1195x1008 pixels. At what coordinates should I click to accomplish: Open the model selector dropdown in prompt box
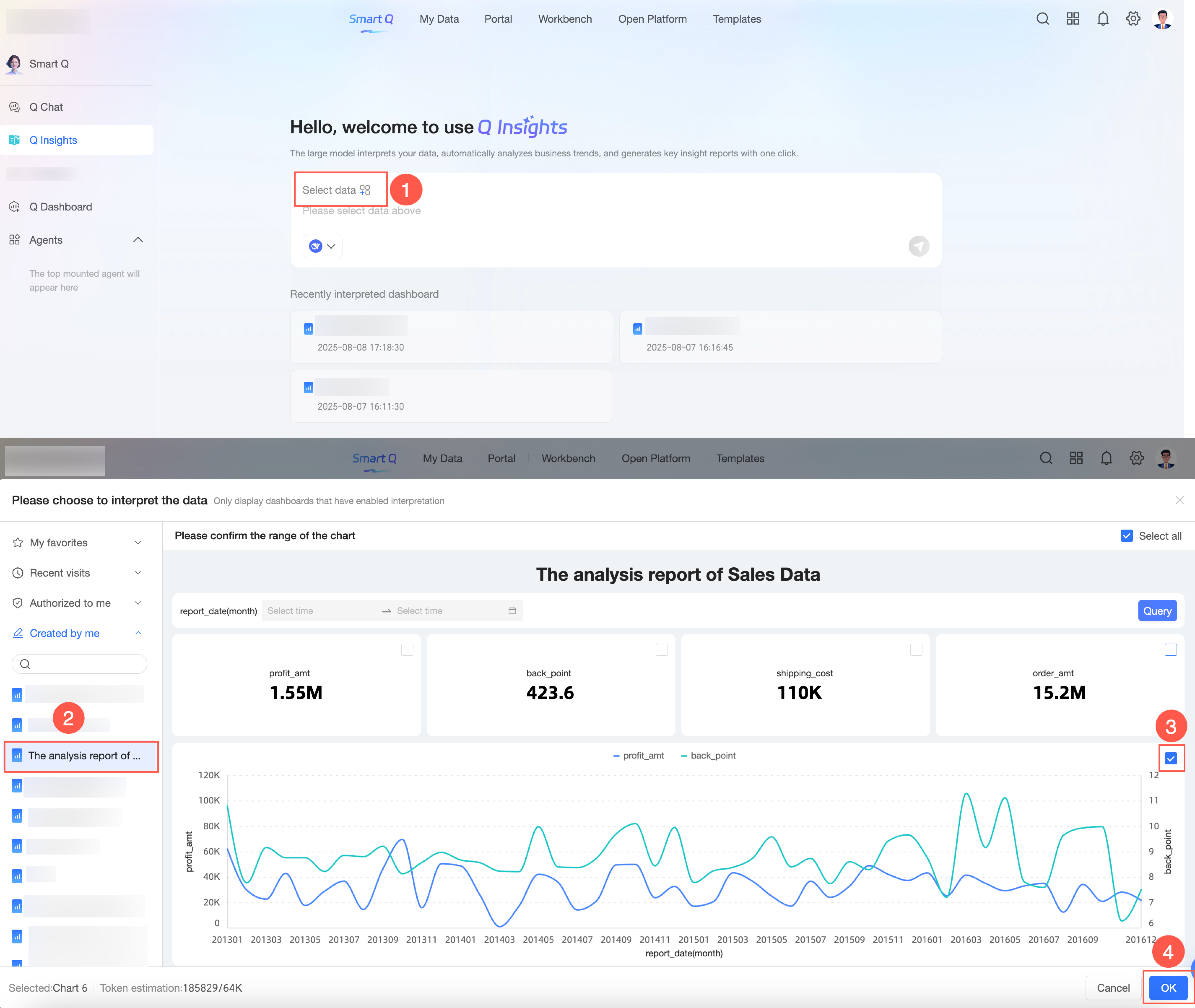click(x=322, y=246)
